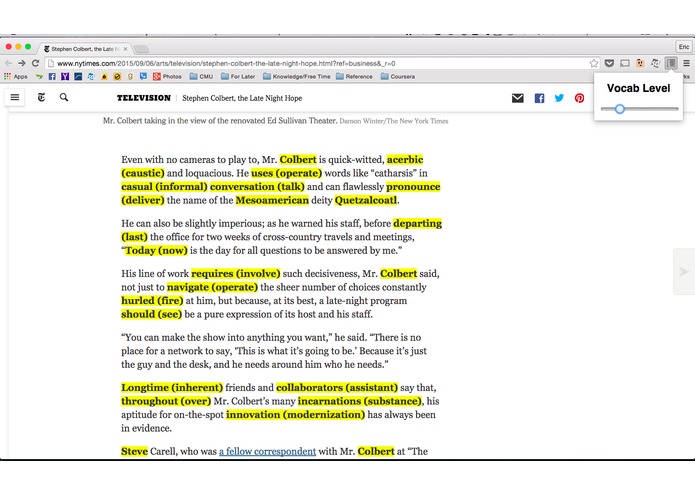Image resolution: width=695 pixels, height=494 pixels.
Task: Share article by email envelope icon
Action: (x=518, y=98)
